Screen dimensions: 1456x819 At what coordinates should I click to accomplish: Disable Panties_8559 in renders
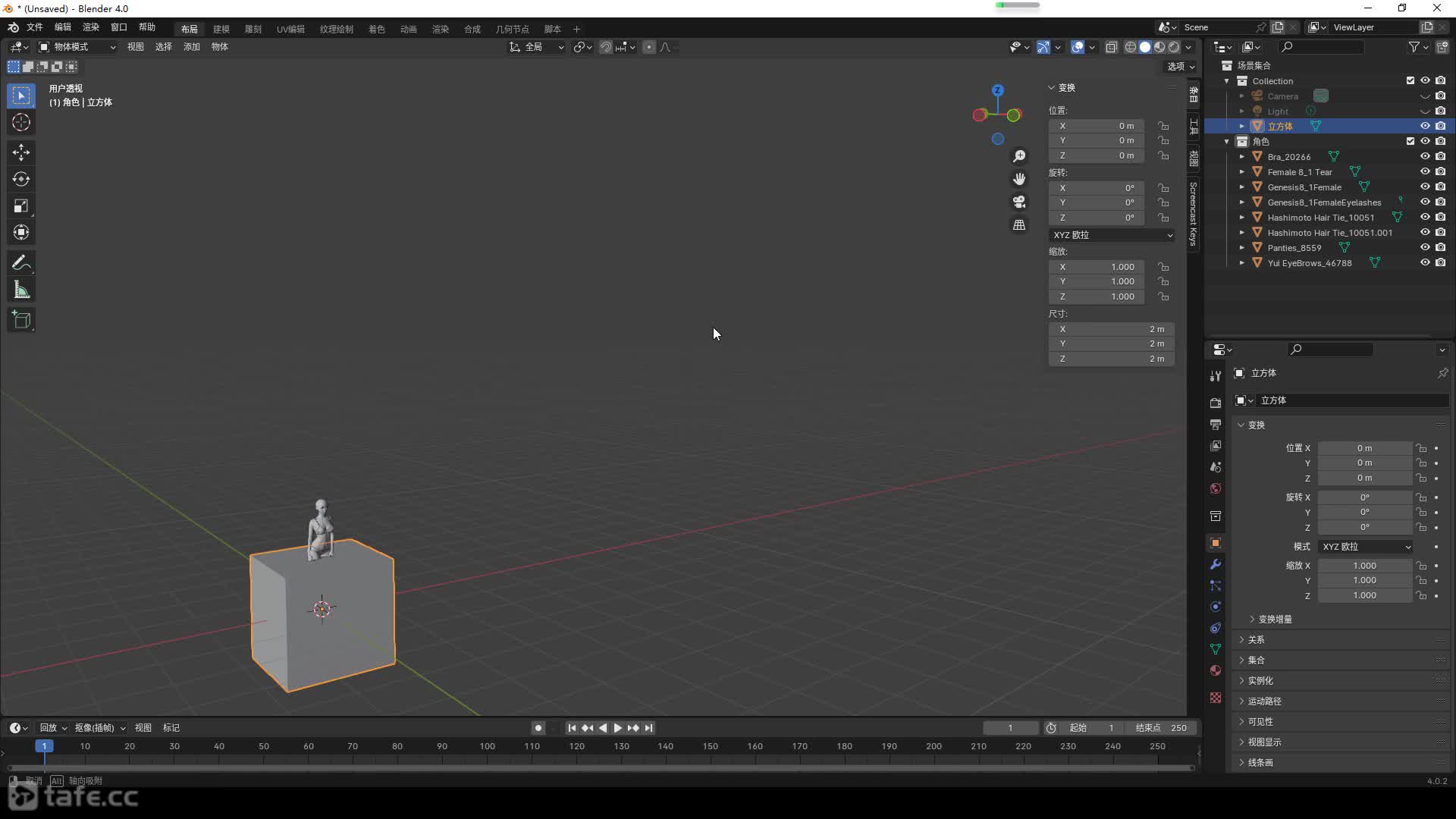point(1441,247)
